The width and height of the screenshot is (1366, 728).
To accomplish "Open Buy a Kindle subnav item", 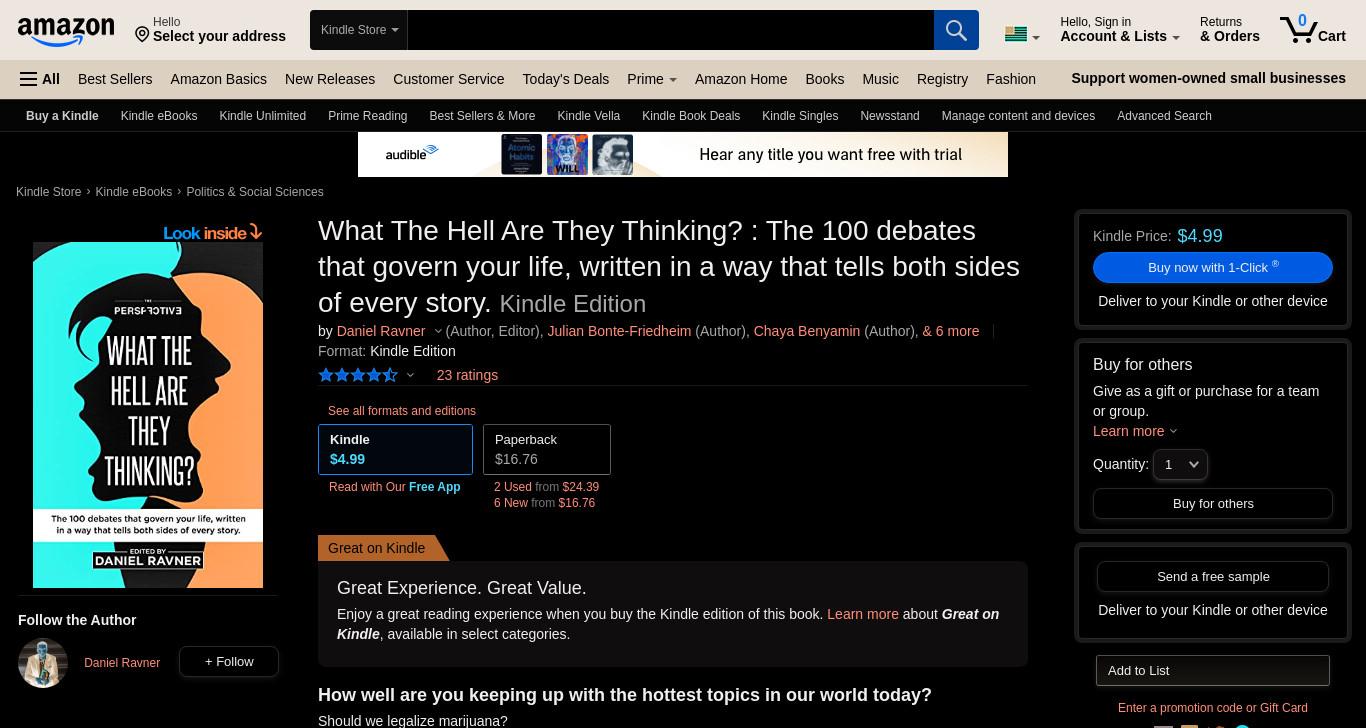I will coord(62,116).
